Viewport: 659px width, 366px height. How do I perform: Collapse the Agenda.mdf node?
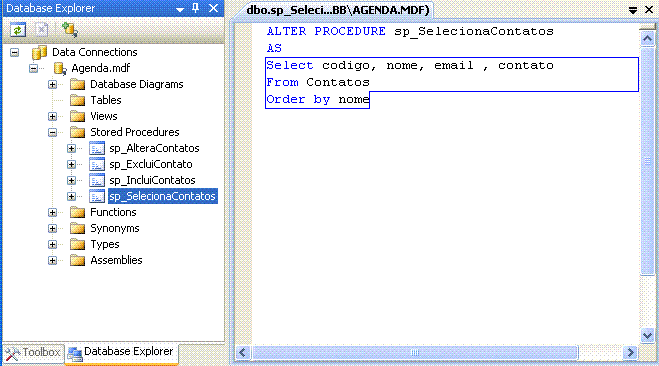pos(34,68)
